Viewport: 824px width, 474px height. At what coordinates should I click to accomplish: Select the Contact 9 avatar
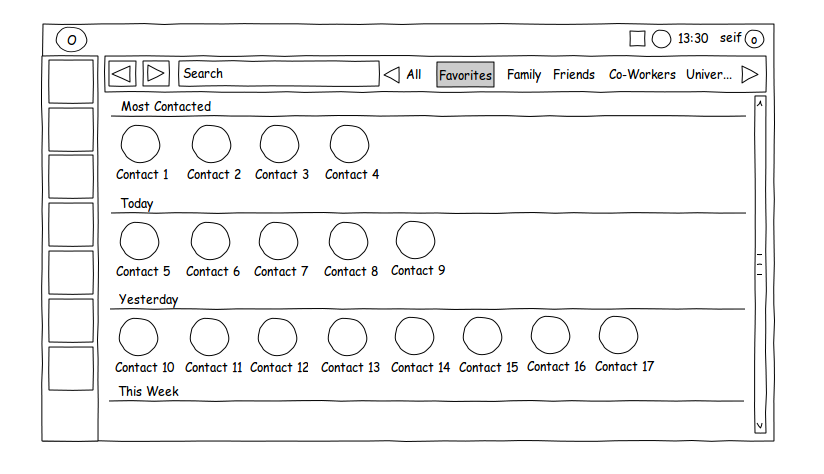[x=415, y=240]
